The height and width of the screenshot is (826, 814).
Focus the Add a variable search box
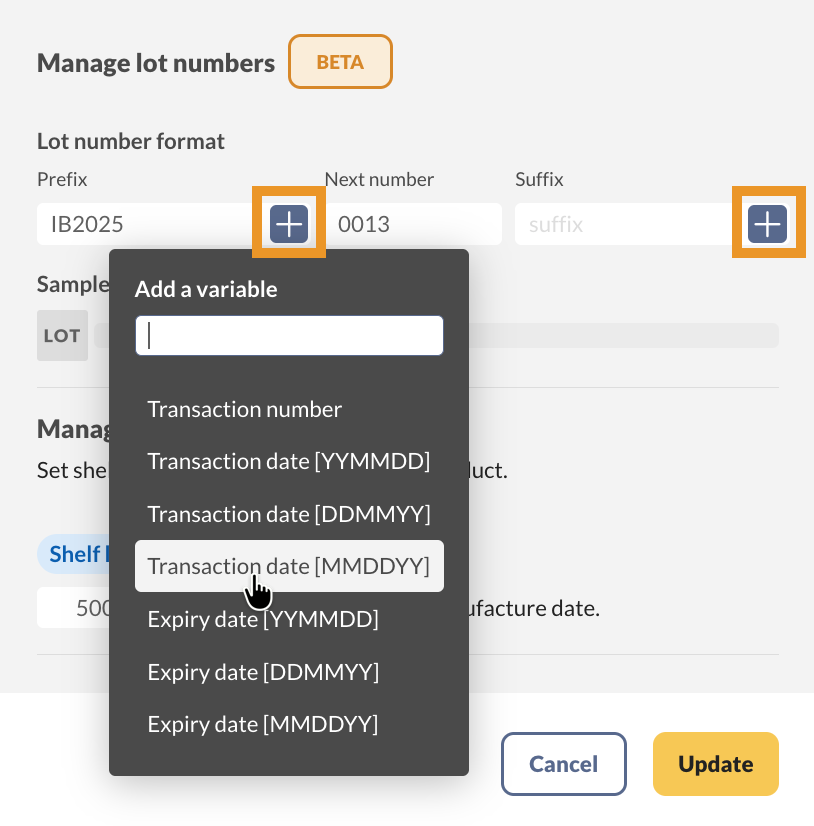[x=288, y=335]
